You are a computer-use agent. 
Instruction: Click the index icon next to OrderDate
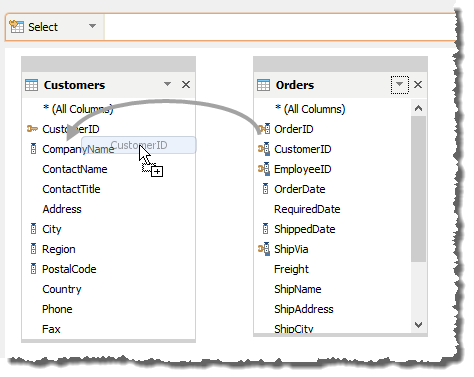pyautogui.click(x=265, y=189)
